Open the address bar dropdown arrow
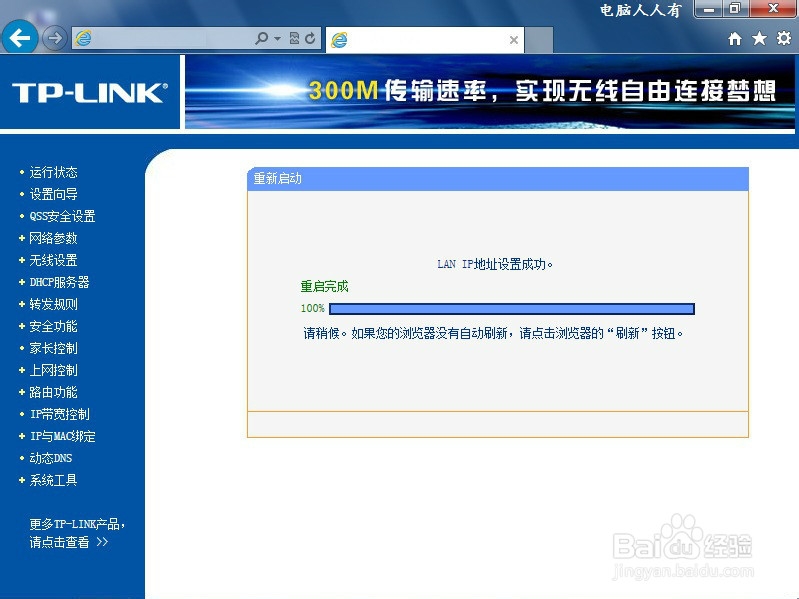This screenshot has height=599, width=799. click(278, 39)
